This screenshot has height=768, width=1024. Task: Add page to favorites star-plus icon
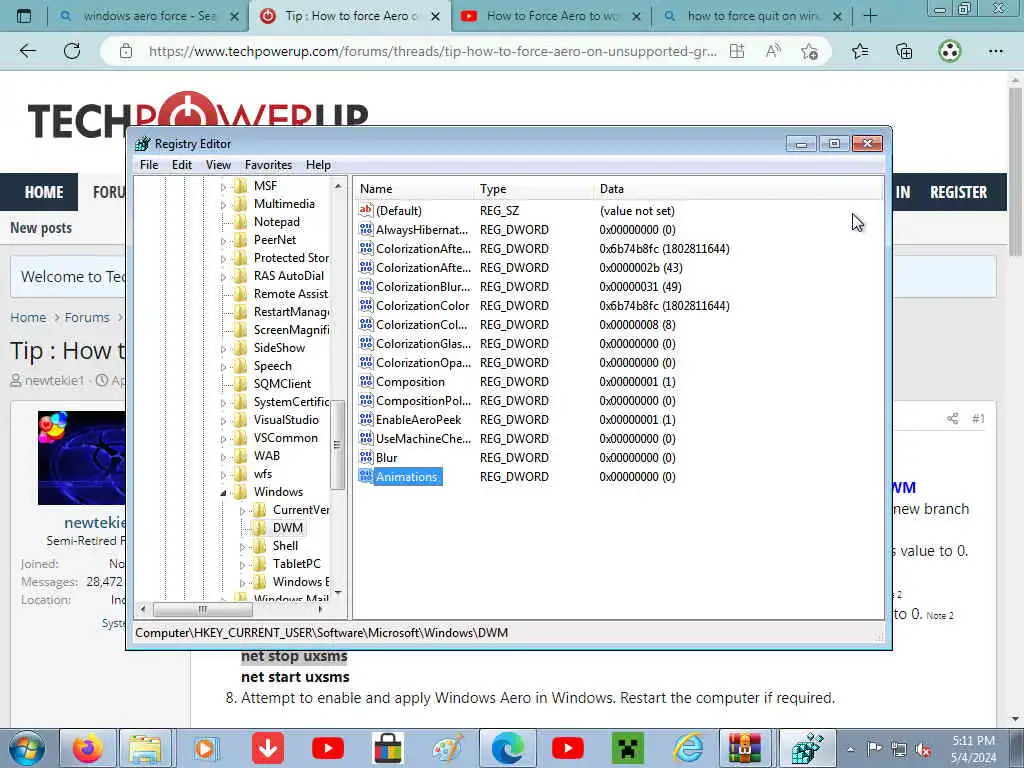pos(810,51)
